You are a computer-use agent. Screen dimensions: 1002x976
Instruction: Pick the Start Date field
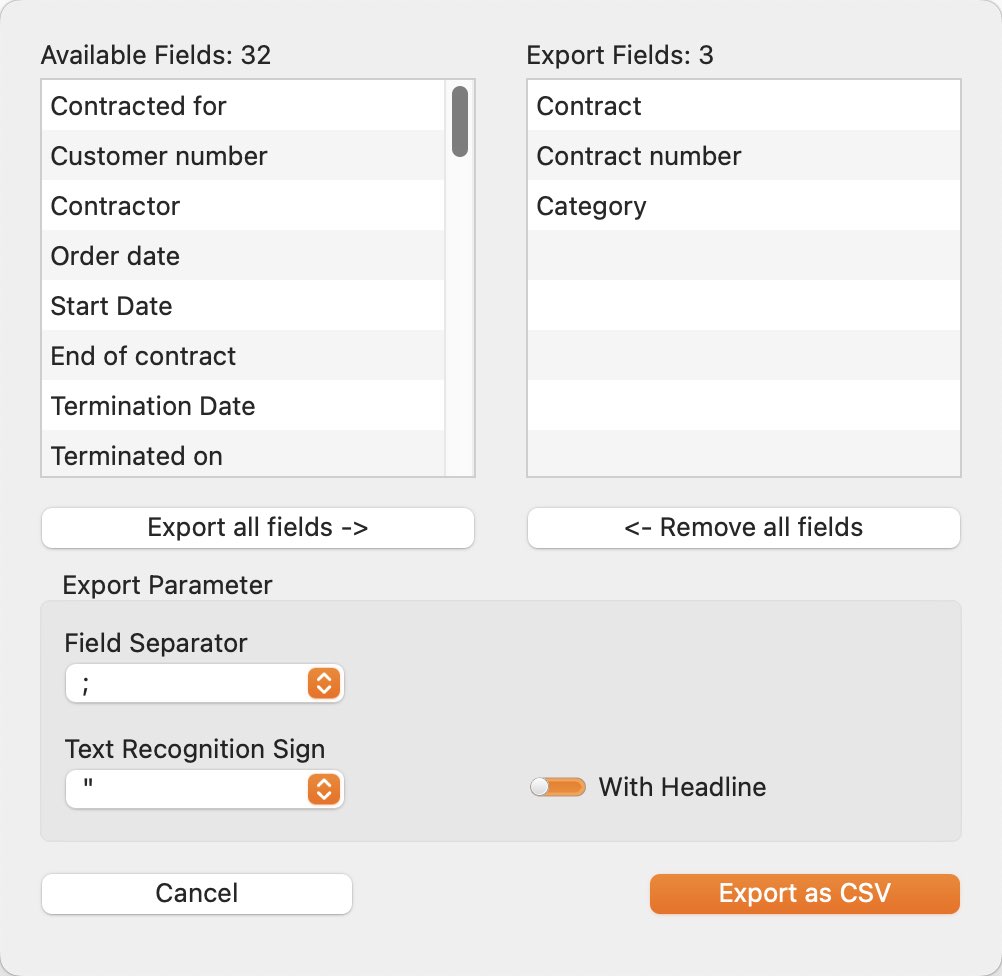tap(243, 305)
